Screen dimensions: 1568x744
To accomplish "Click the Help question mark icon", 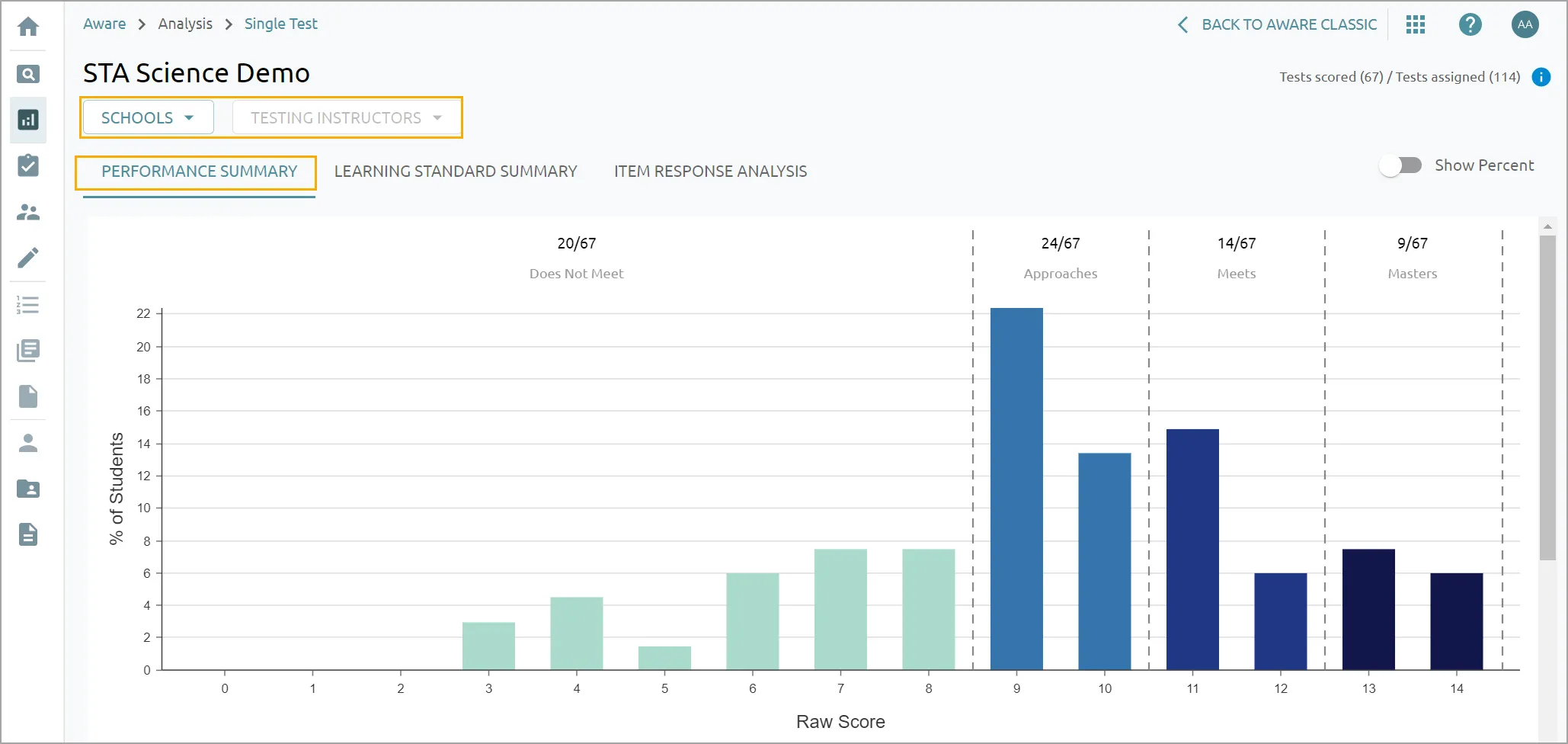I will point(1470,24).
